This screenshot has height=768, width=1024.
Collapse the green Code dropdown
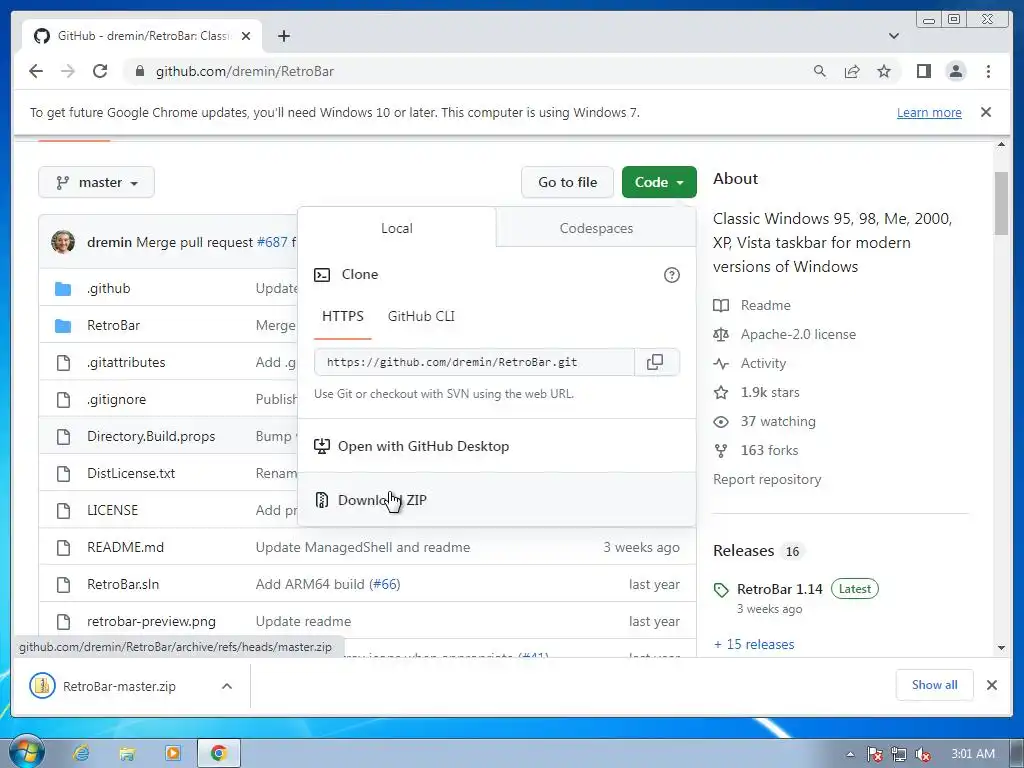click(x=659, y=182)
